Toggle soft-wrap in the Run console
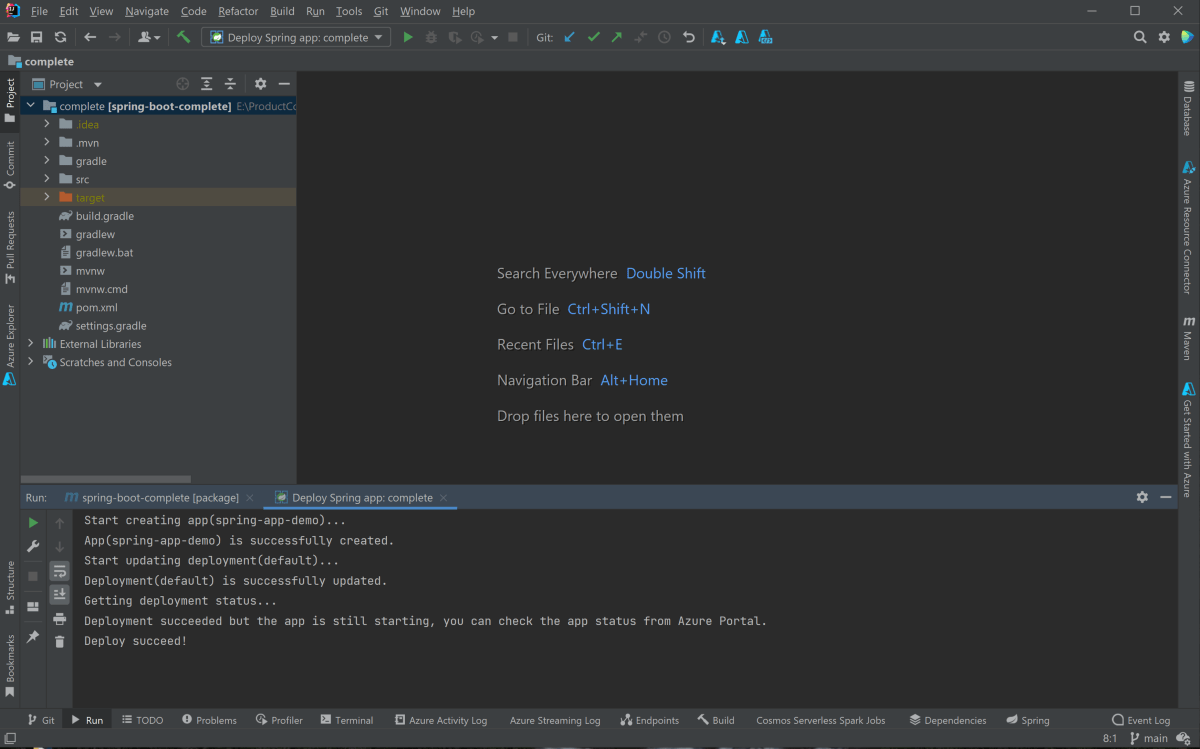 point(60,572)
